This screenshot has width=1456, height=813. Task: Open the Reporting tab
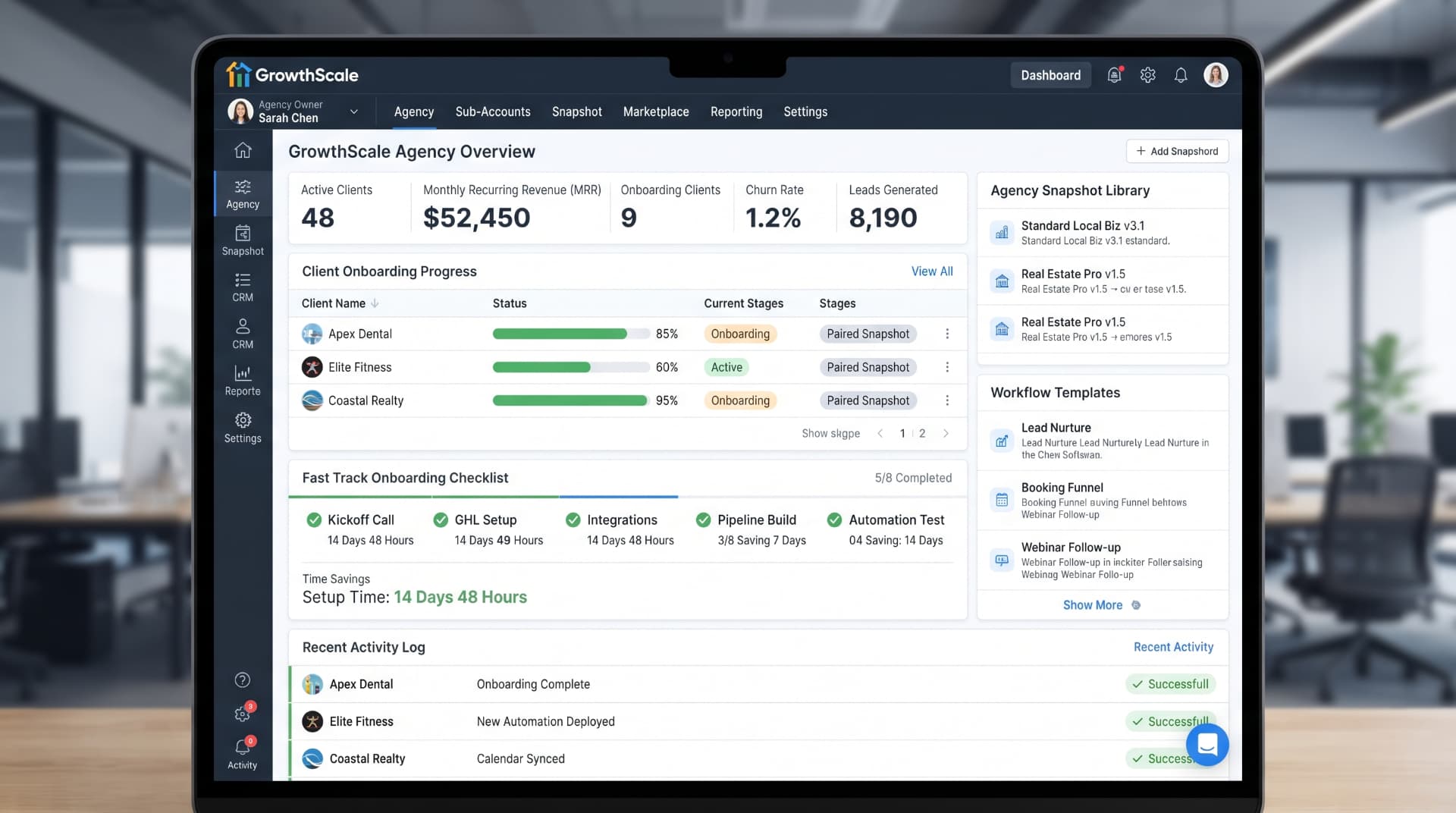736,111
